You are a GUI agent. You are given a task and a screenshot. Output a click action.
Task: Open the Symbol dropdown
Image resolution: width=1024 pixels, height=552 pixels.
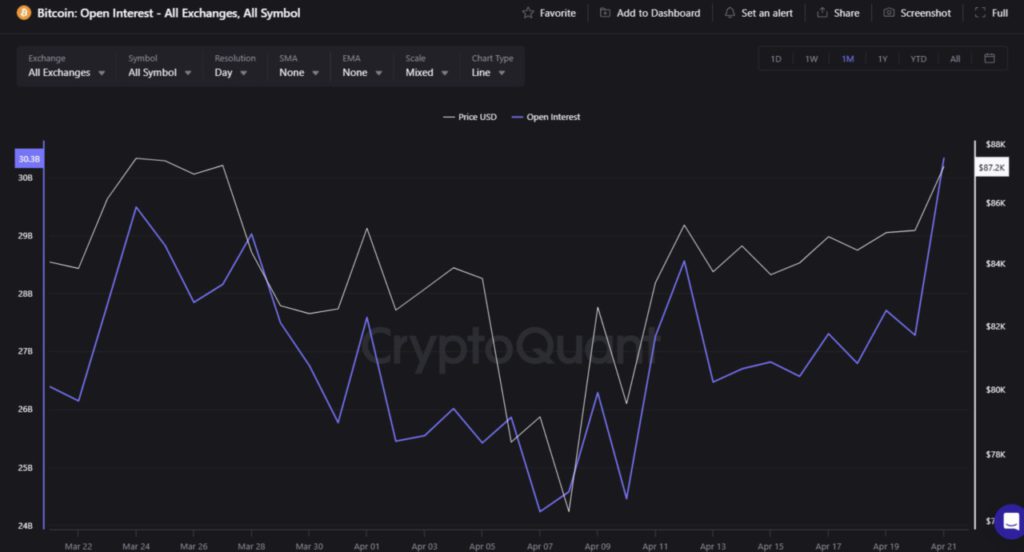[159, 72]
